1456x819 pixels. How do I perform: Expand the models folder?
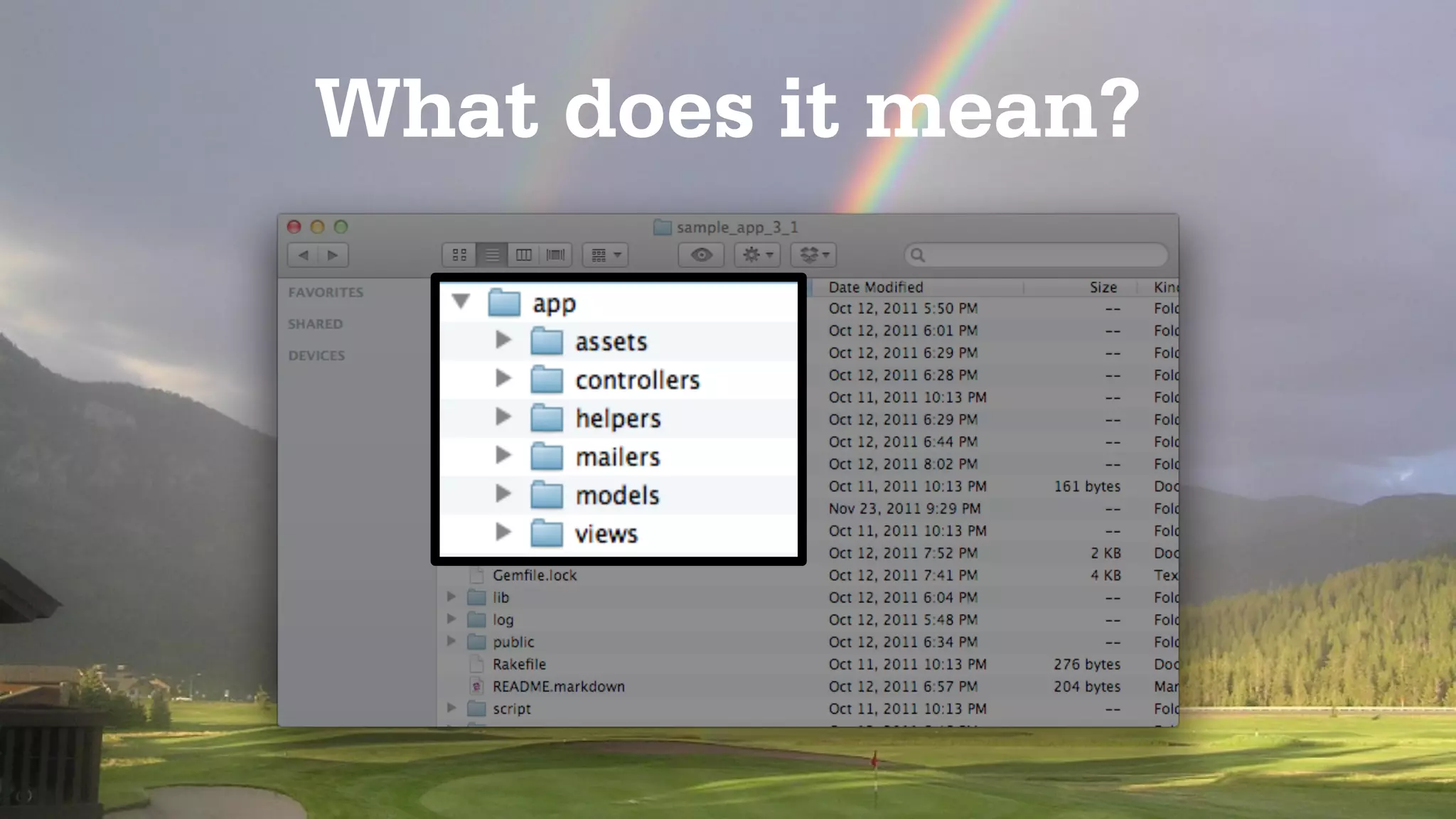[x=503, y=493]
